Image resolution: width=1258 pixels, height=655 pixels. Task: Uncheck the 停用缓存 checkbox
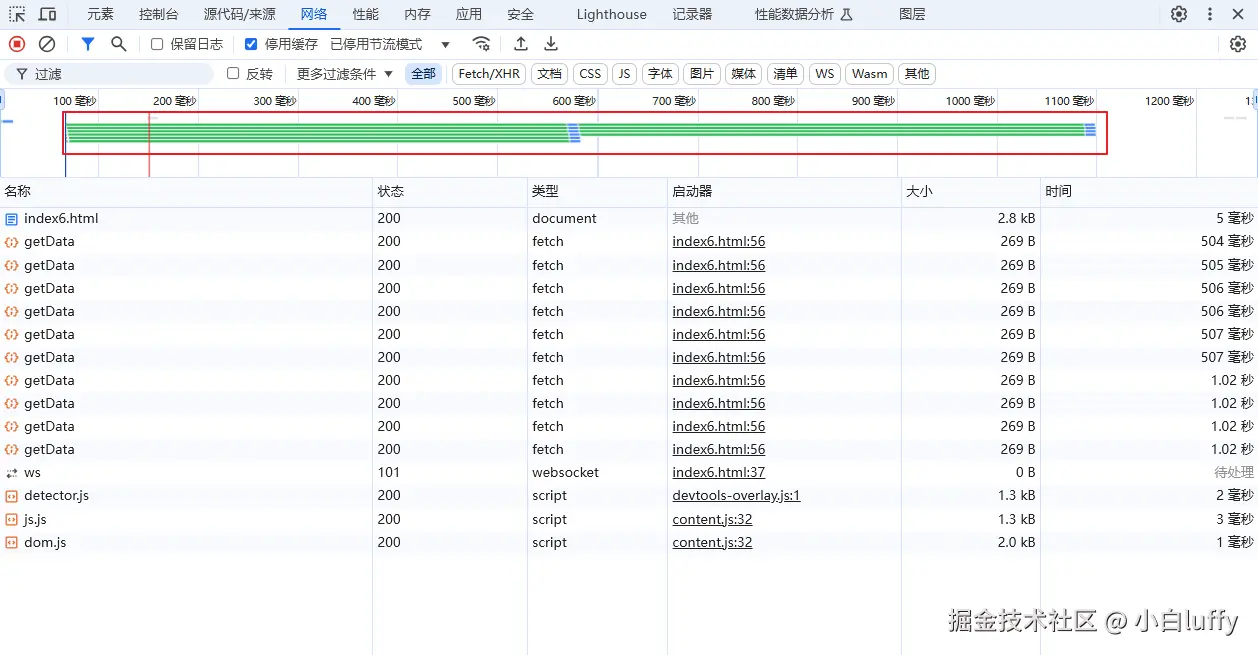click(251, 44)
